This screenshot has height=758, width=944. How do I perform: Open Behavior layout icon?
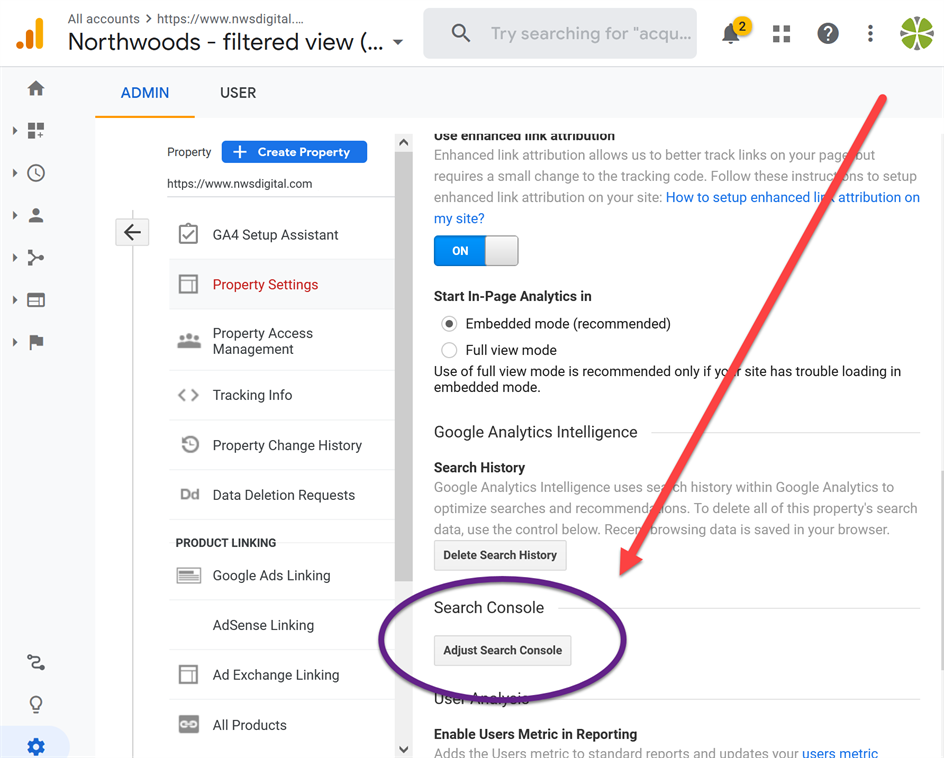pos(36,300)
